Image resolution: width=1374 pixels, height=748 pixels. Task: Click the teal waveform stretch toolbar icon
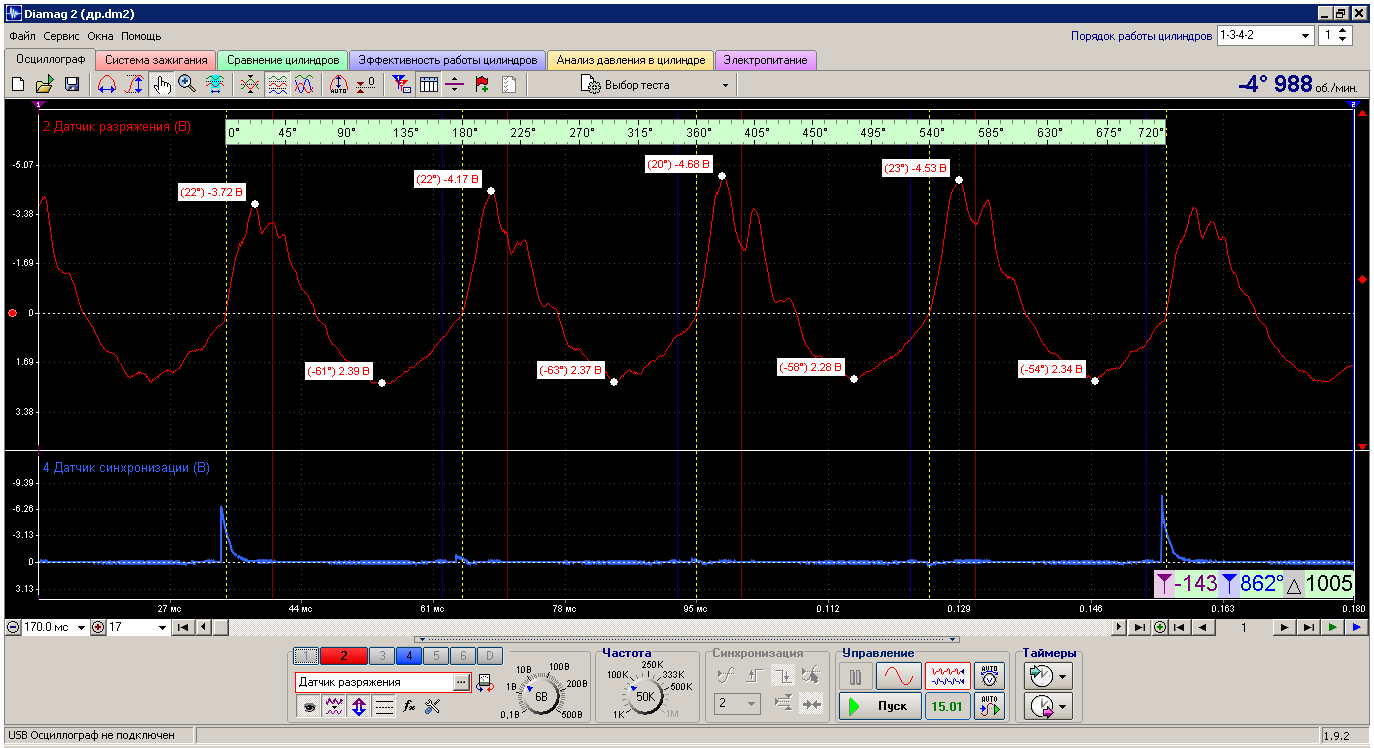[x=214, y=85]
